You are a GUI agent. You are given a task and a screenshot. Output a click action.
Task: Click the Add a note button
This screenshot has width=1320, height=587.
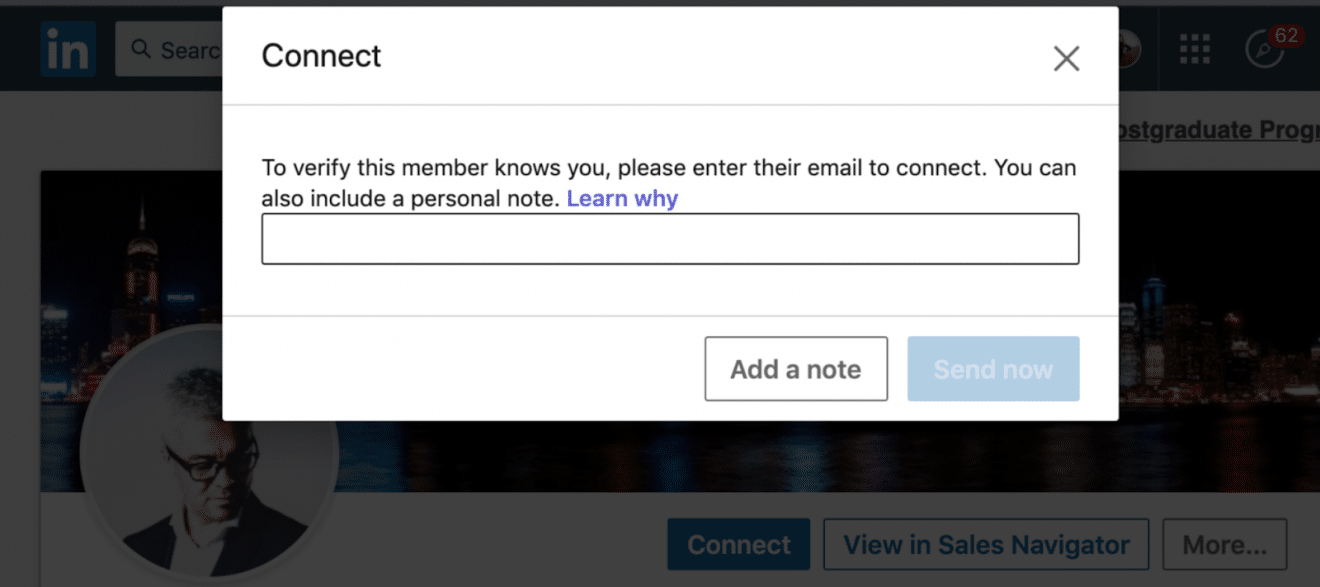point(795,368)
